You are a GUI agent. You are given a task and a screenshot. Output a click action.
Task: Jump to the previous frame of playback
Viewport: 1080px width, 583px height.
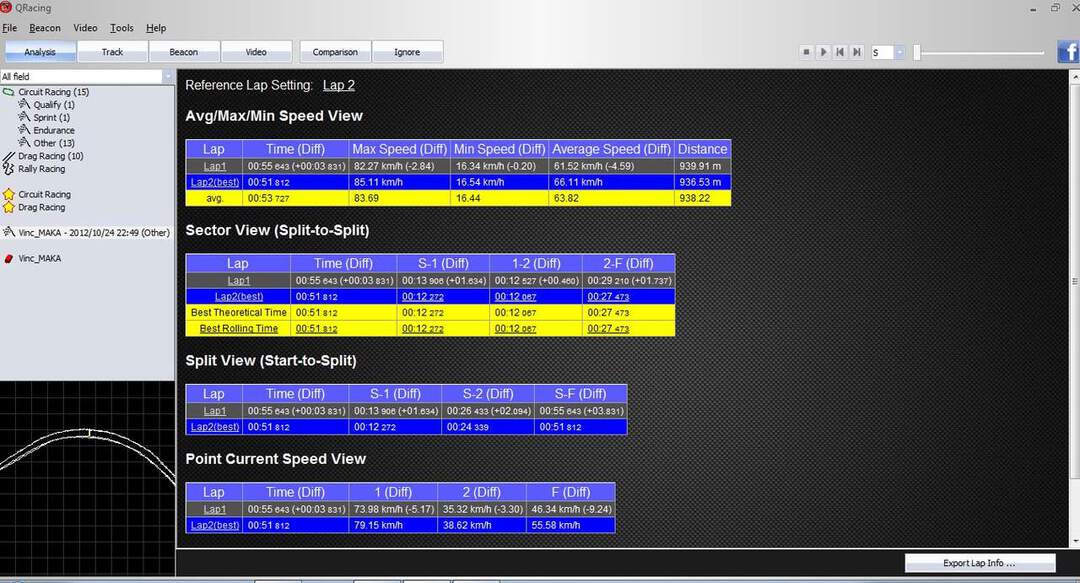point(840,52)
